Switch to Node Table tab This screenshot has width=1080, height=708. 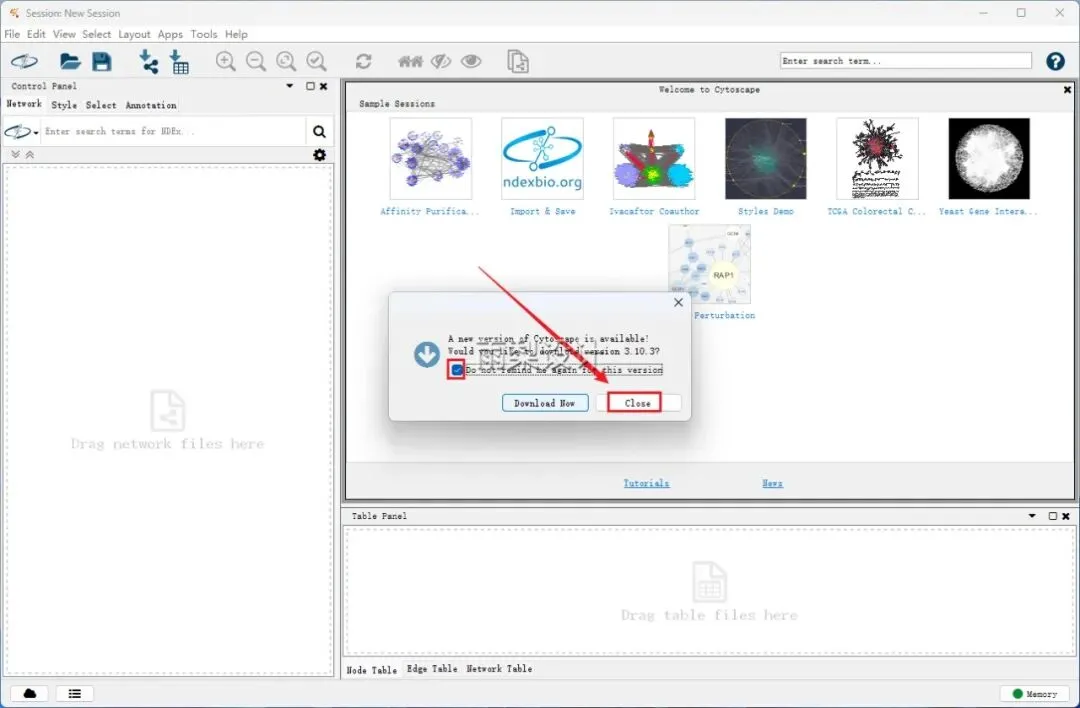(x=372, y=669)
